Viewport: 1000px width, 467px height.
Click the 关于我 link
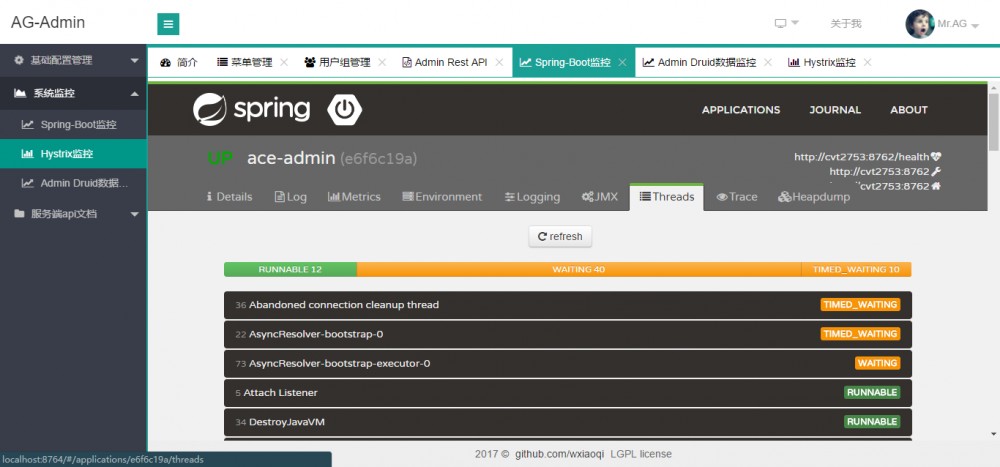click(x=846, y=24)
